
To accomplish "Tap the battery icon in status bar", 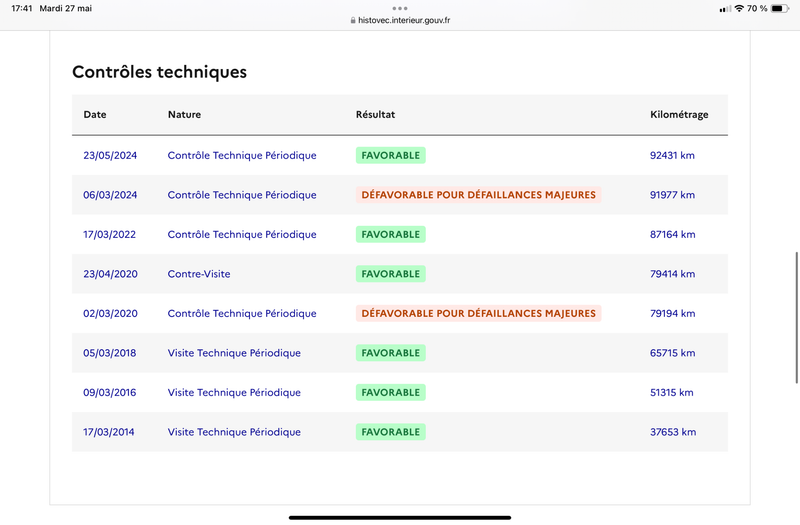I will click(x=780, y=9).
